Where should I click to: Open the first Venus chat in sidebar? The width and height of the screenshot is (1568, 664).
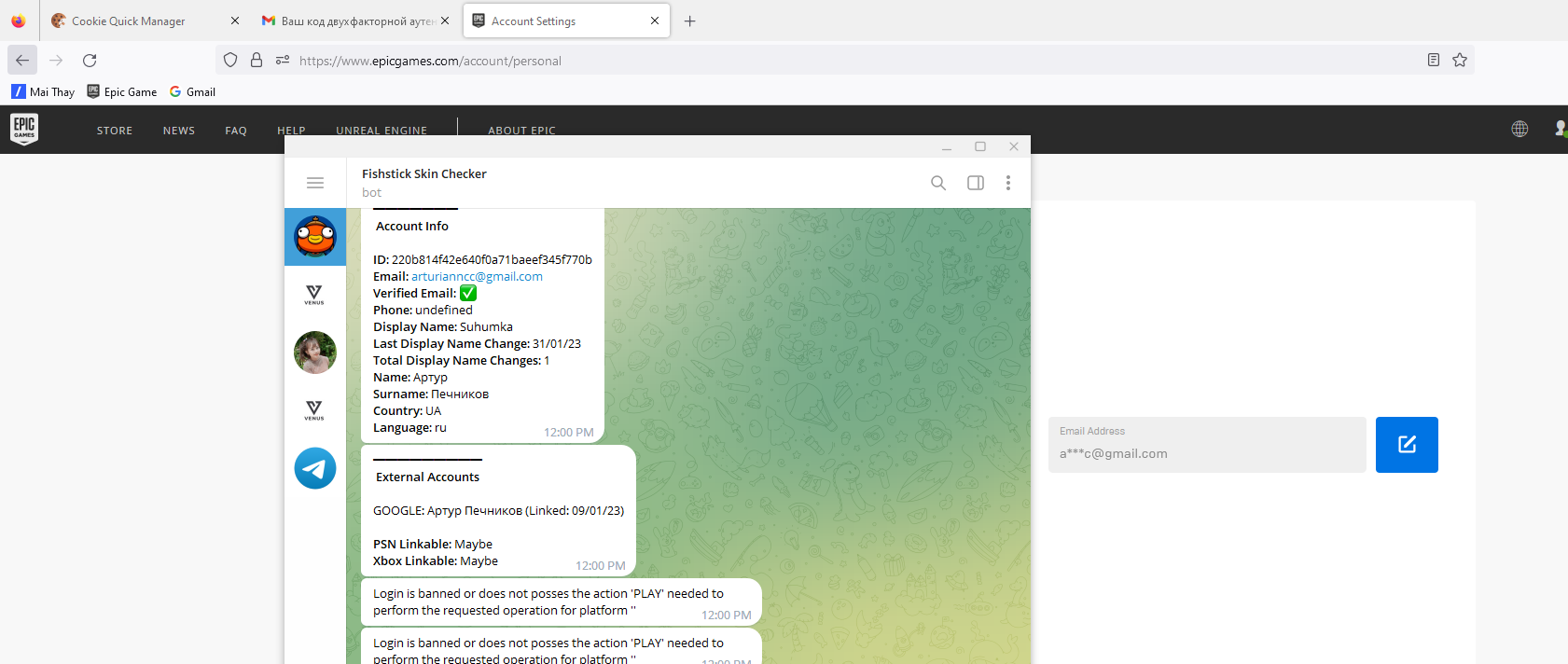click(315, 295)
